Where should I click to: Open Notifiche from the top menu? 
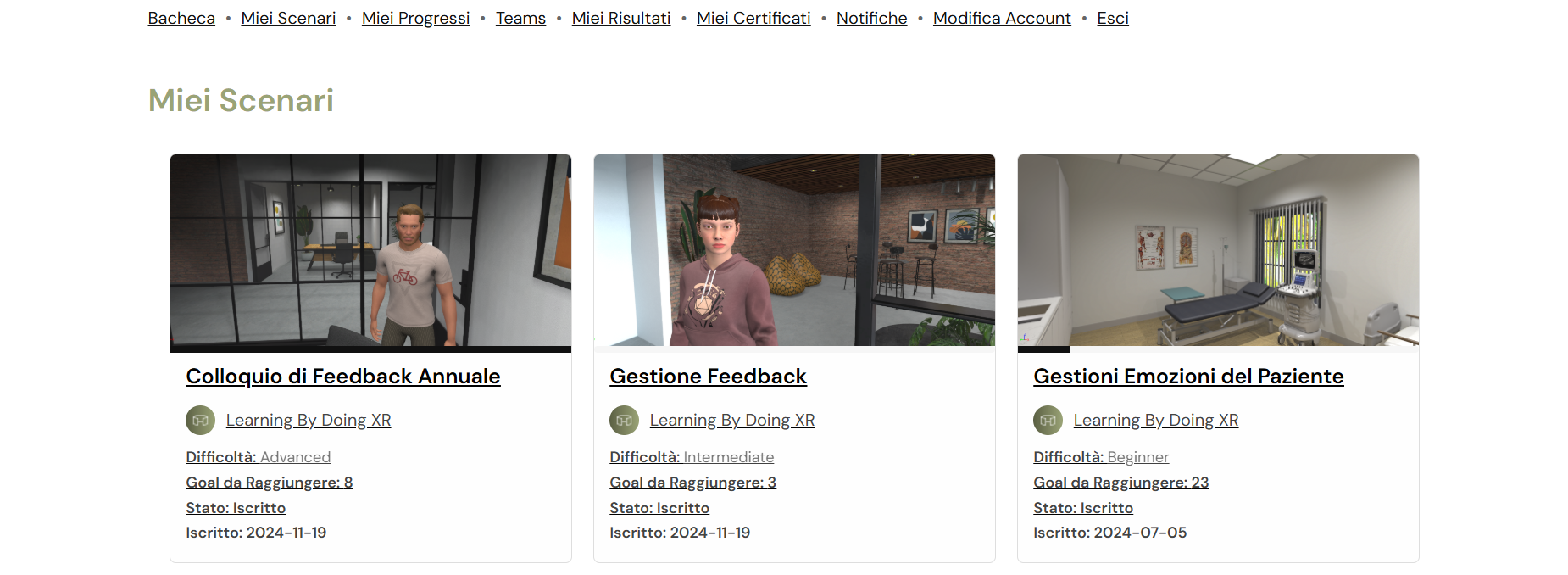pos(871,18)
